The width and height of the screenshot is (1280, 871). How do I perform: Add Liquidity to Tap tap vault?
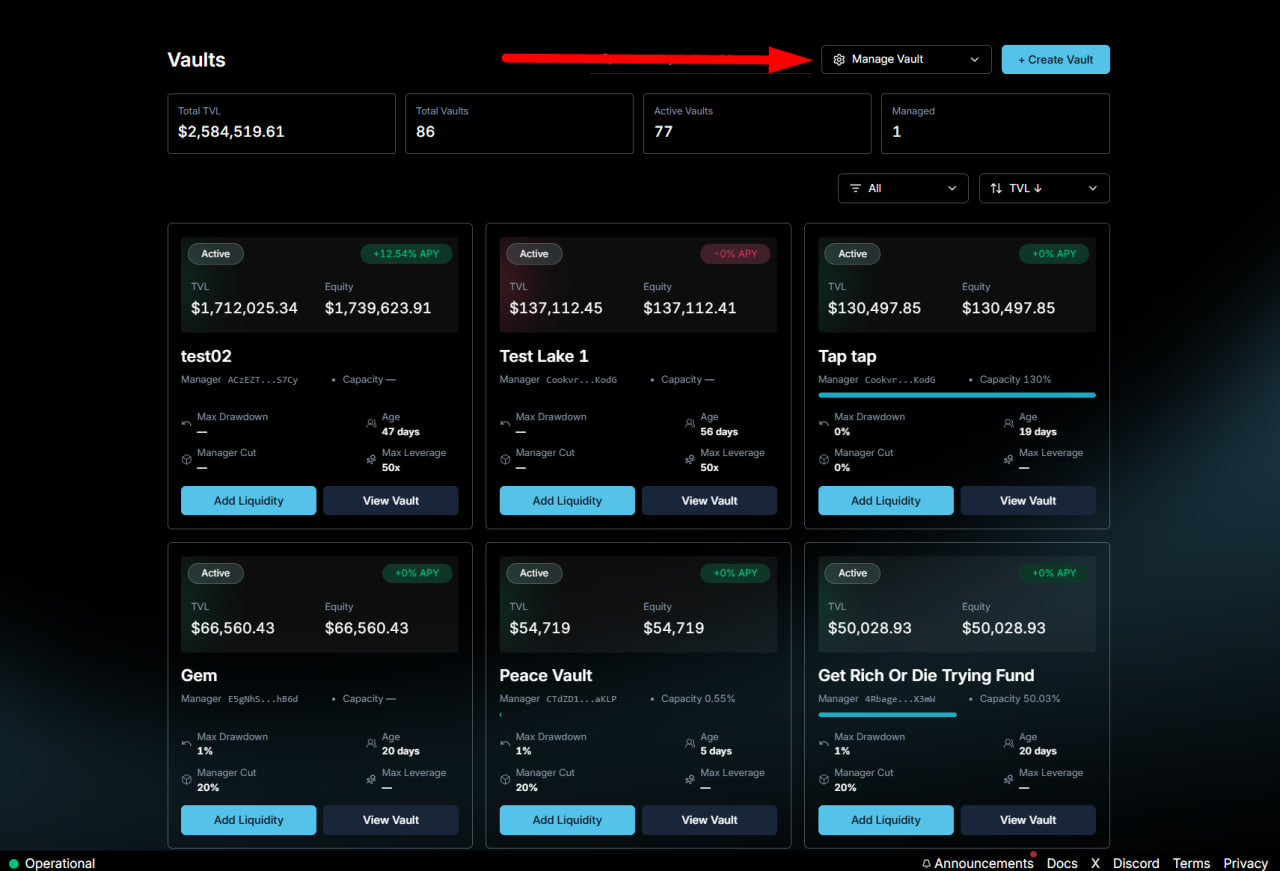(885, 500)
